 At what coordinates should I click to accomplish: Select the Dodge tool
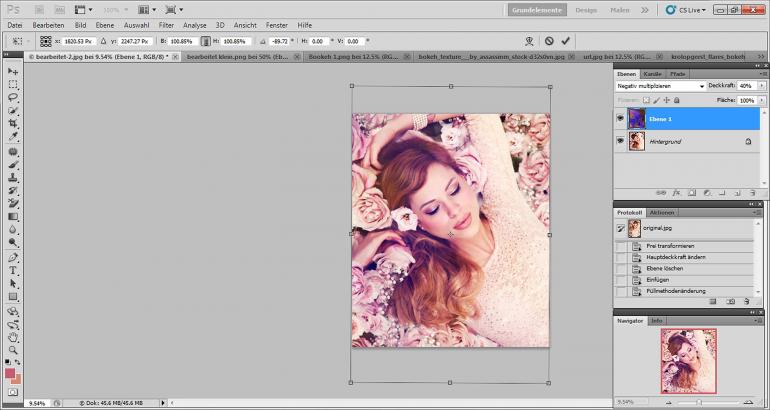tap(13, 243)
